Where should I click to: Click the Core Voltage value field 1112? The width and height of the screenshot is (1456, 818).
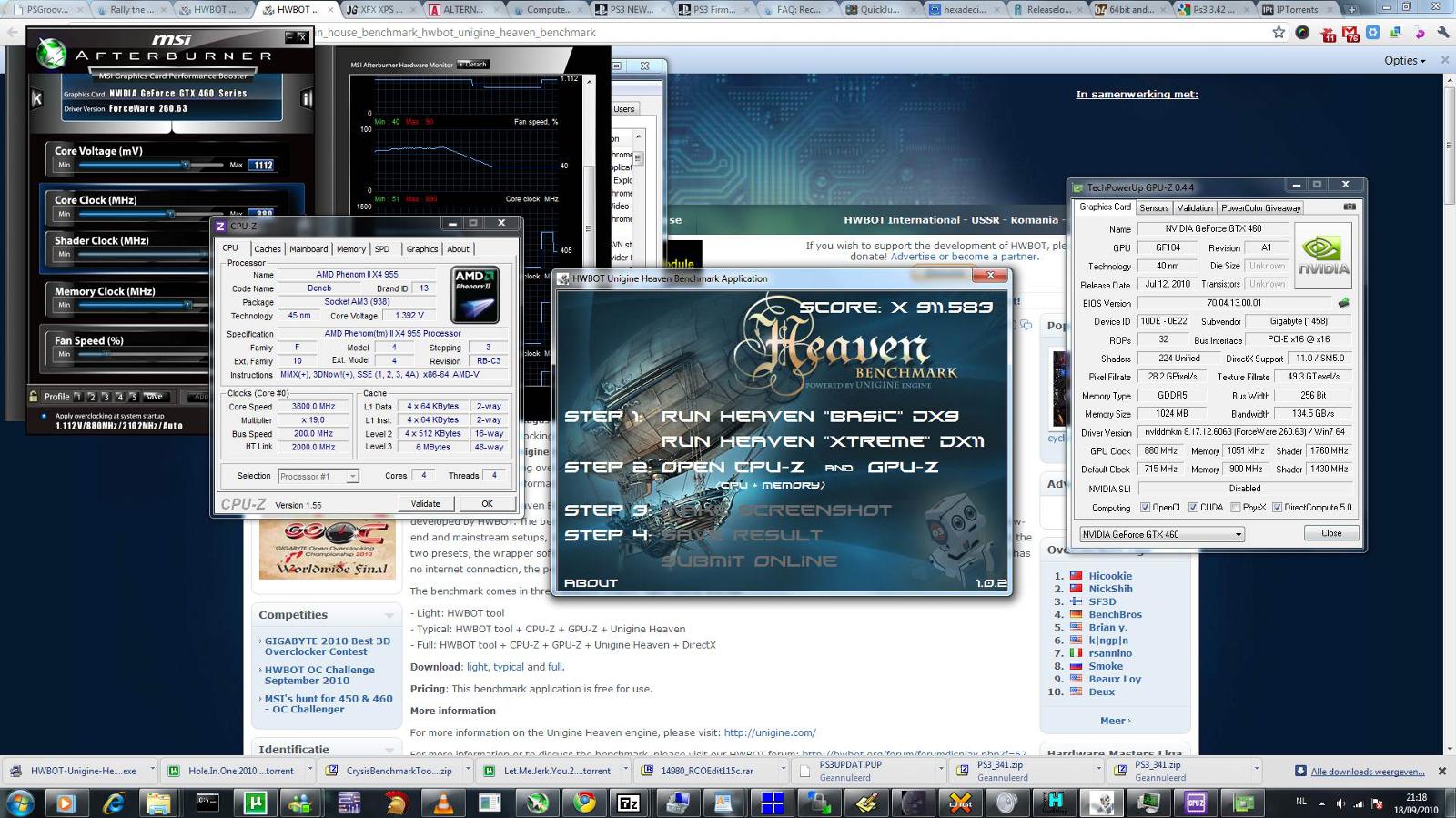pos(262,165)
